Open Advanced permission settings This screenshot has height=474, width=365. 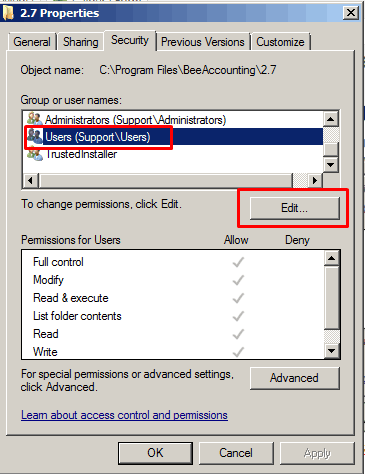[x=295, y=378]
